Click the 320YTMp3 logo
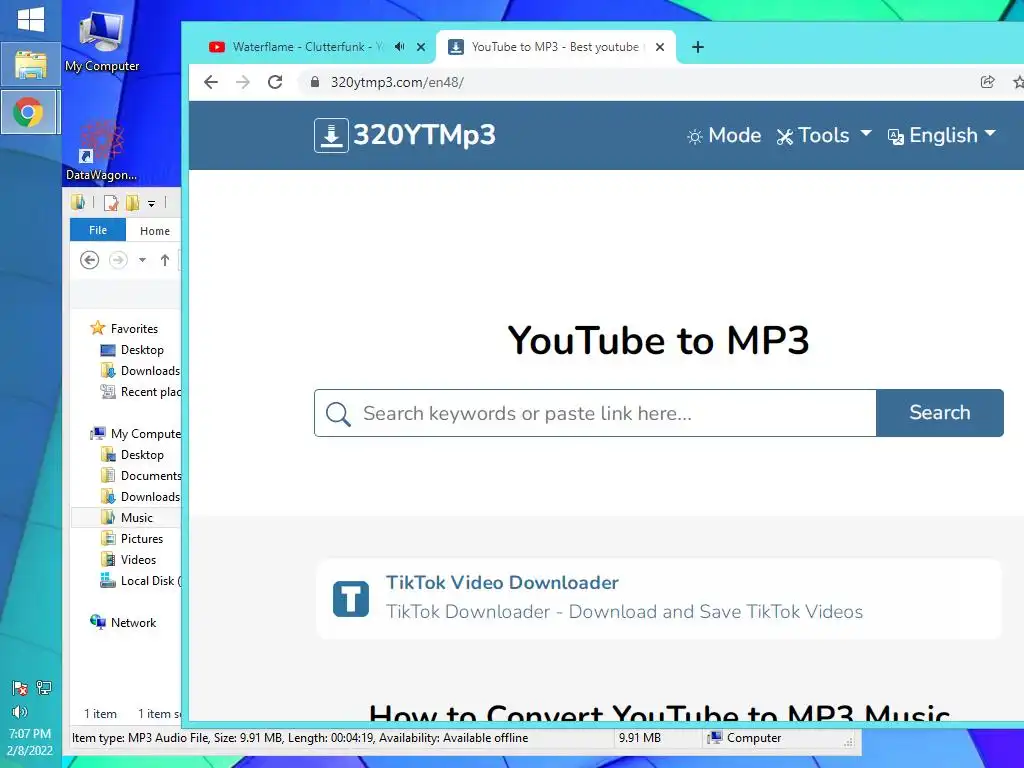 tap(405, 135)
